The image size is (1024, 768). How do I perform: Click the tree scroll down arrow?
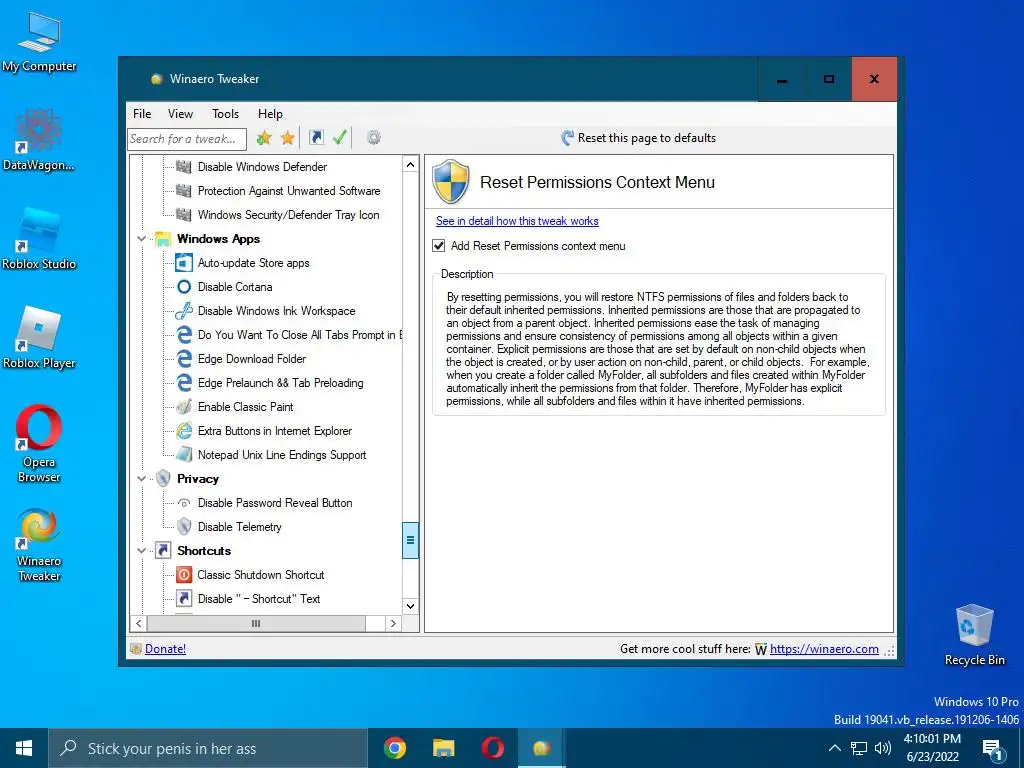pyautogui.click(x=410, y=606)
